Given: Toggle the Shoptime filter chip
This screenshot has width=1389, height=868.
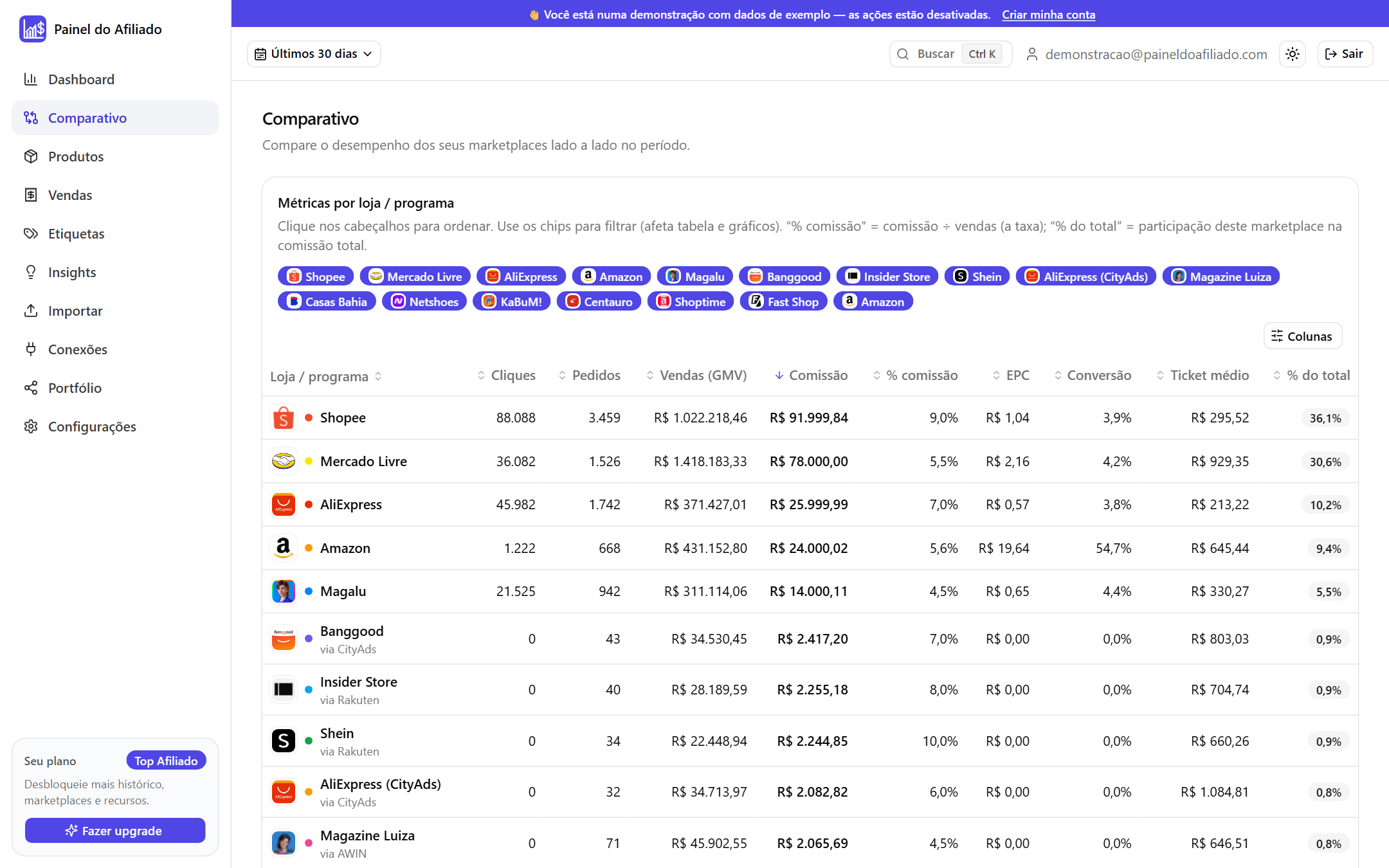Looking at the screenshot, I should [691, 302].
